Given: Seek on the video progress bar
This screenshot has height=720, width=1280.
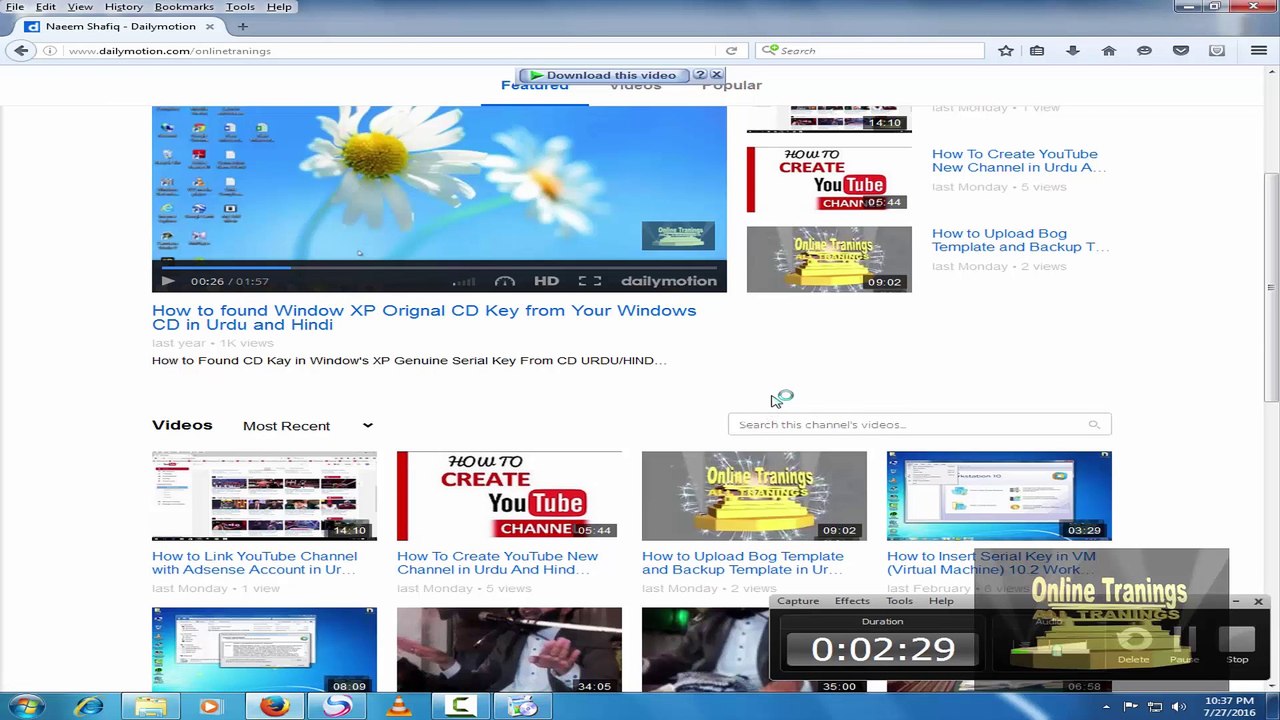Looking at the screenshot, I should pyautogui.click(x=439, y=266).
